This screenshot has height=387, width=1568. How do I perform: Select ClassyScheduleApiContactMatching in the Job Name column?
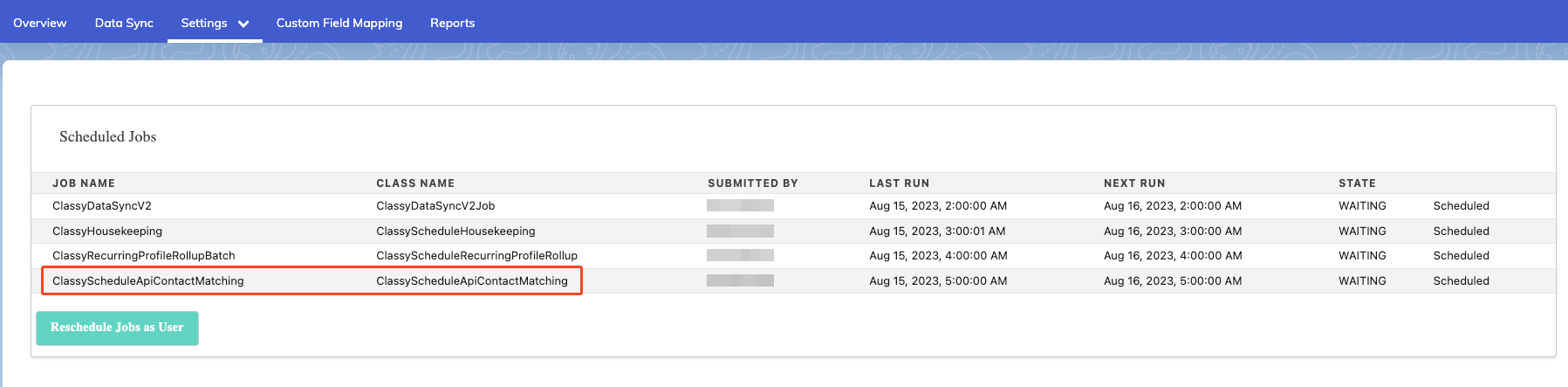[148, 281]
